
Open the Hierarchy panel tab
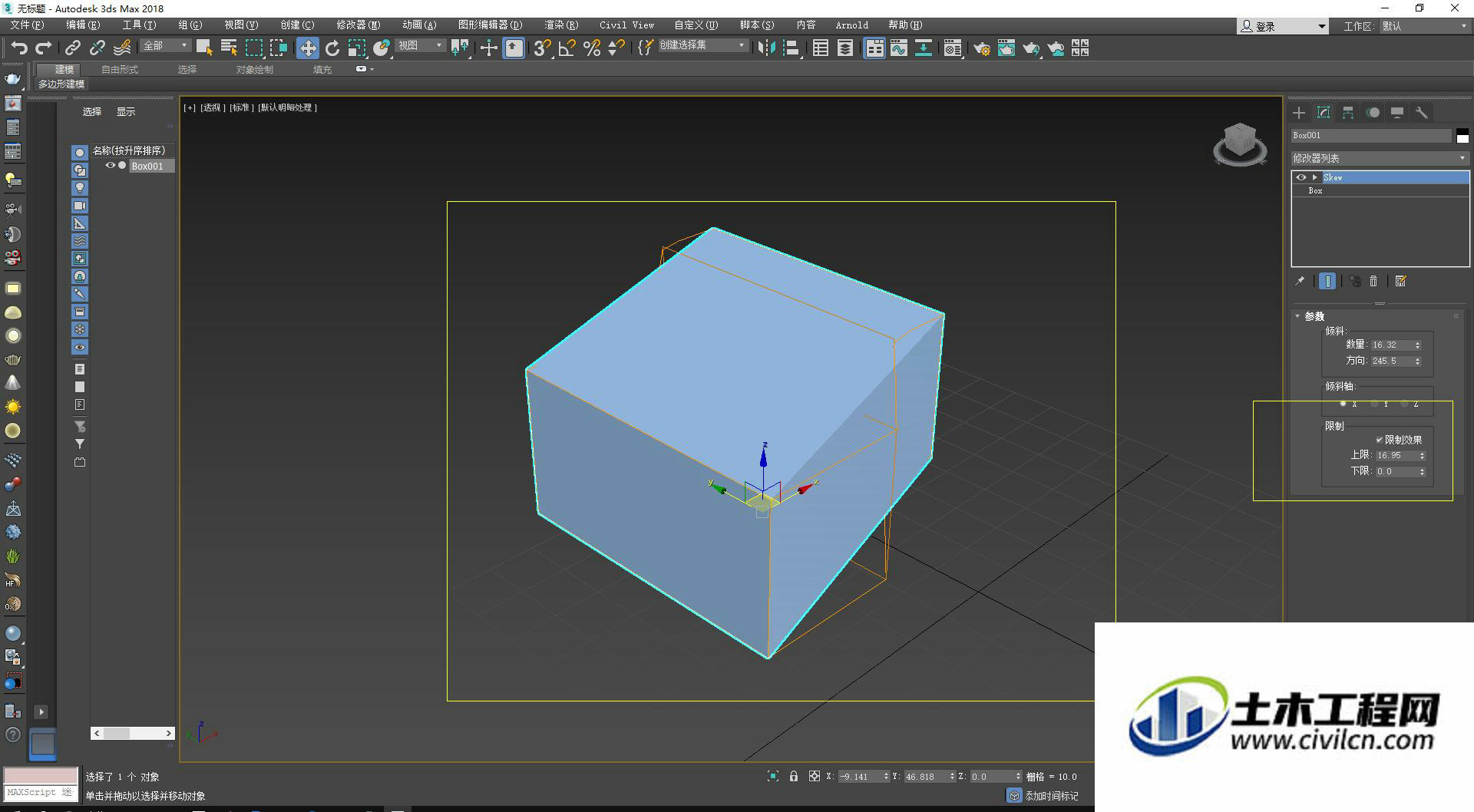pos(1348,113)
